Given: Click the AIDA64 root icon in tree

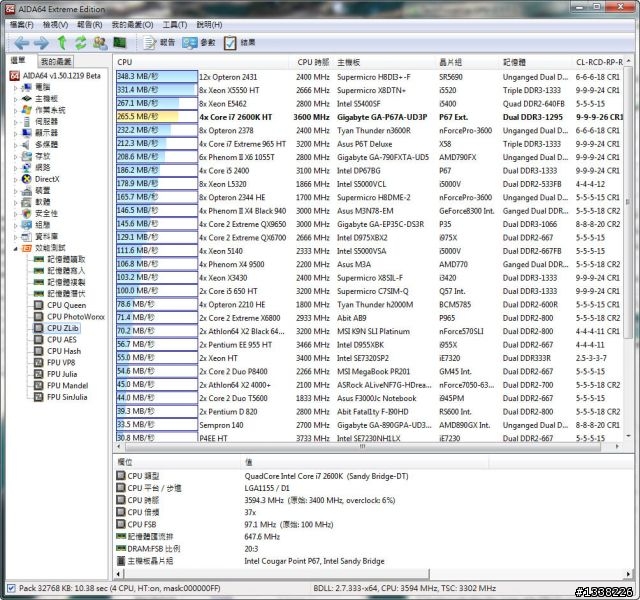Looking at the screenshot, I should [15, 76].
